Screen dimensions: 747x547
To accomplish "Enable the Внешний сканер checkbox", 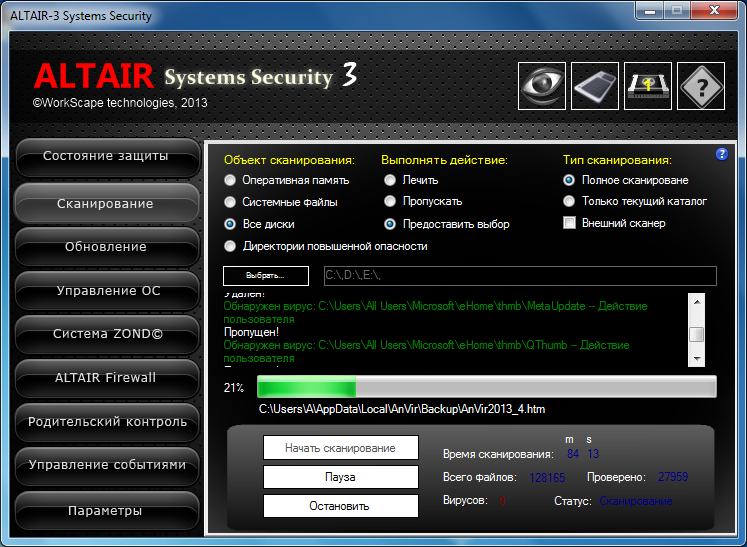I will coord(569,223).
